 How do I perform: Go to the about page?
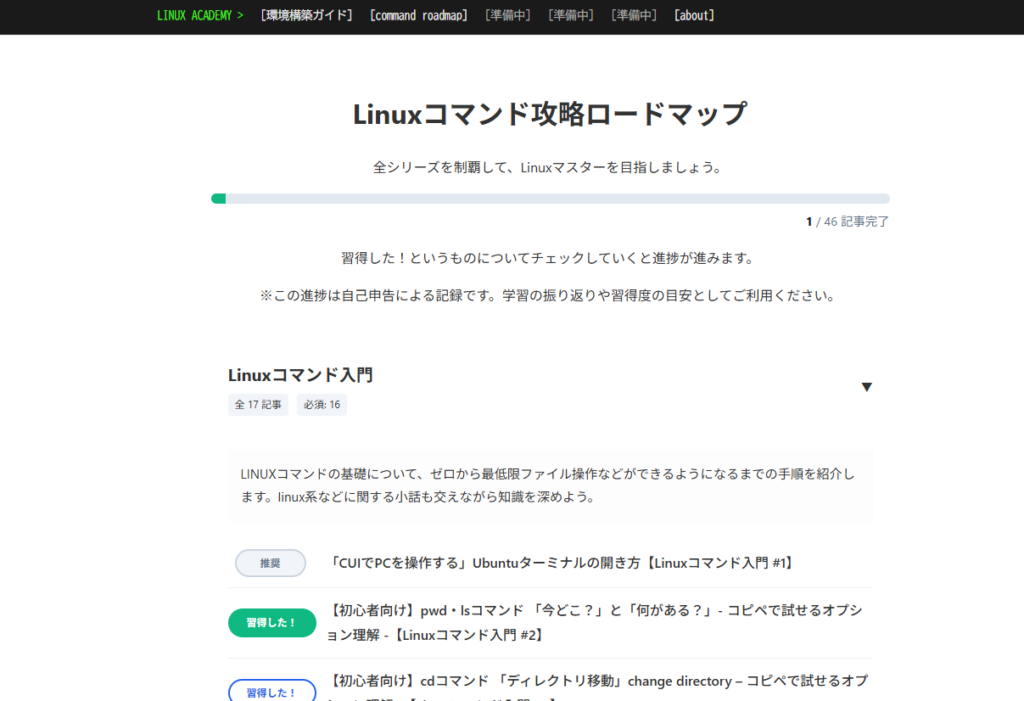click(693, 15)
